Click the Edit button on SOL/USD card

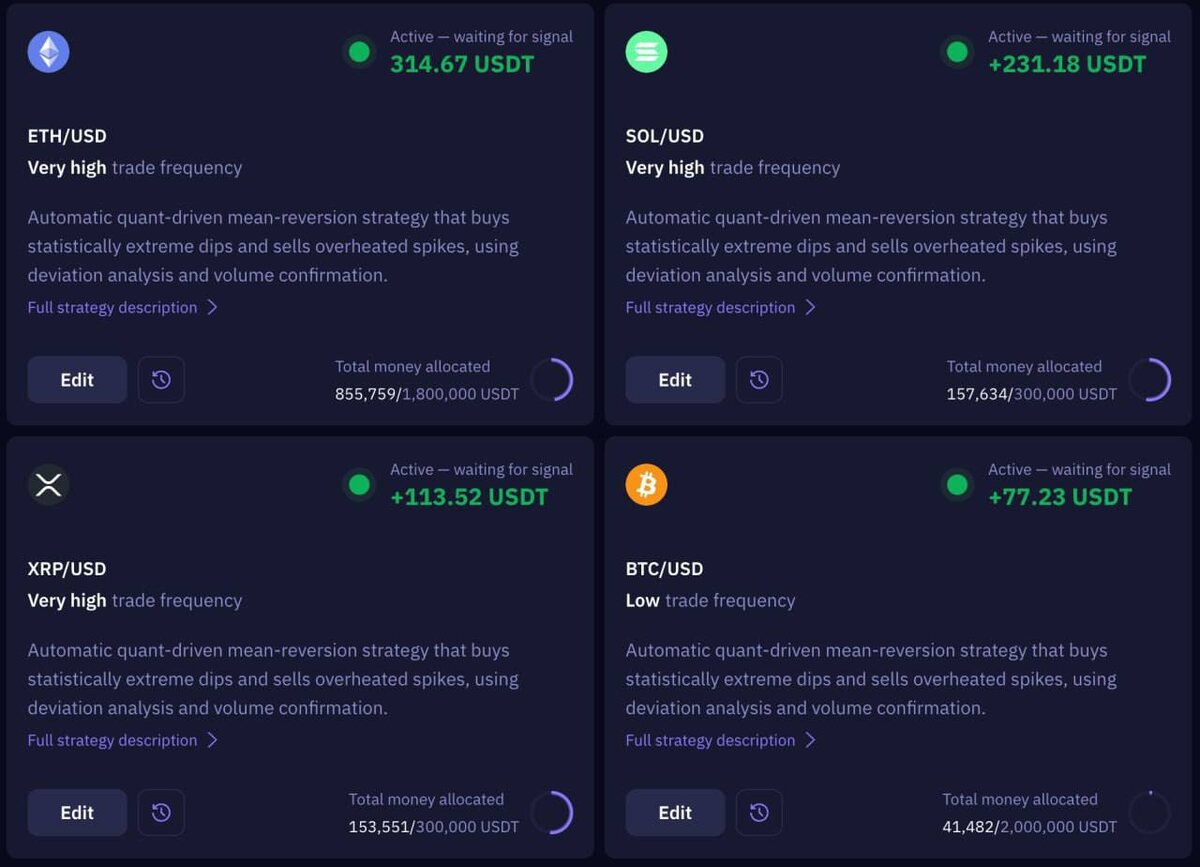click(x=675, y=380)
